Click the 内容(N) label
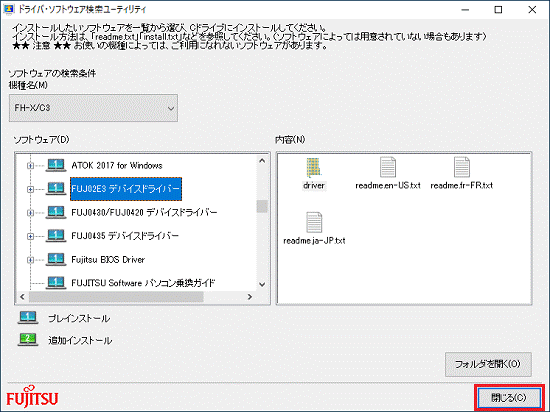 tap(290, 140)
